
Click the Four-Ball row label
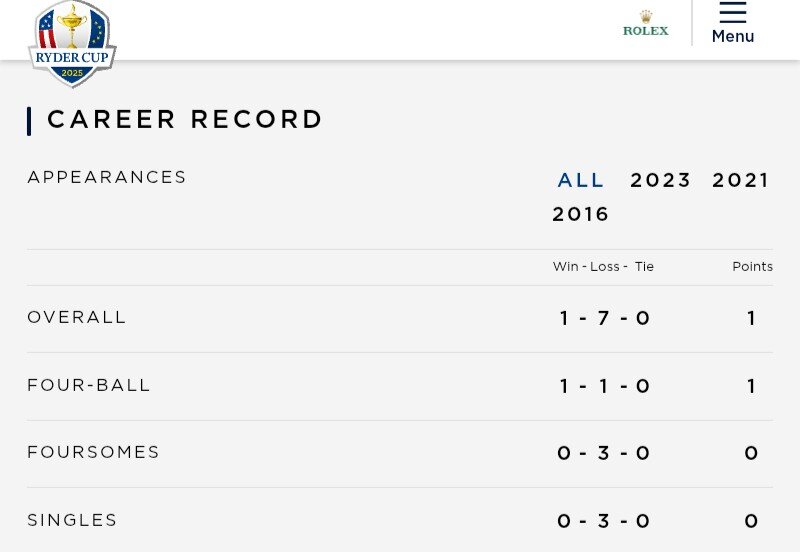click(x=89, y=385)
